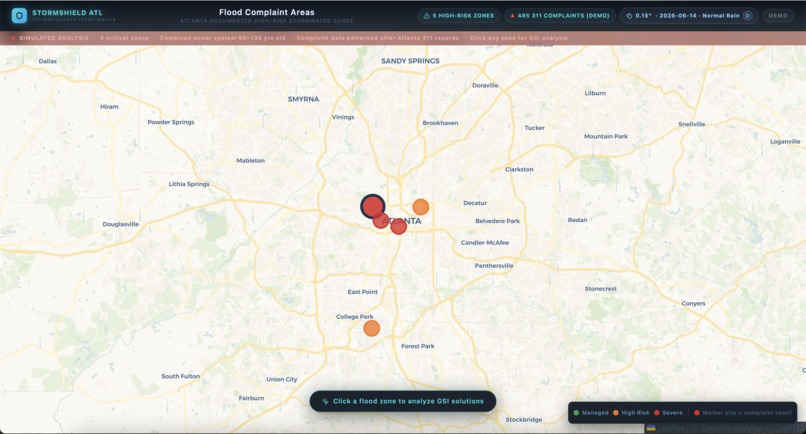This screenshot has width=806, height=434.
Task: Click the Simulated Analysis label in the red banner
Action: (54, 38)
